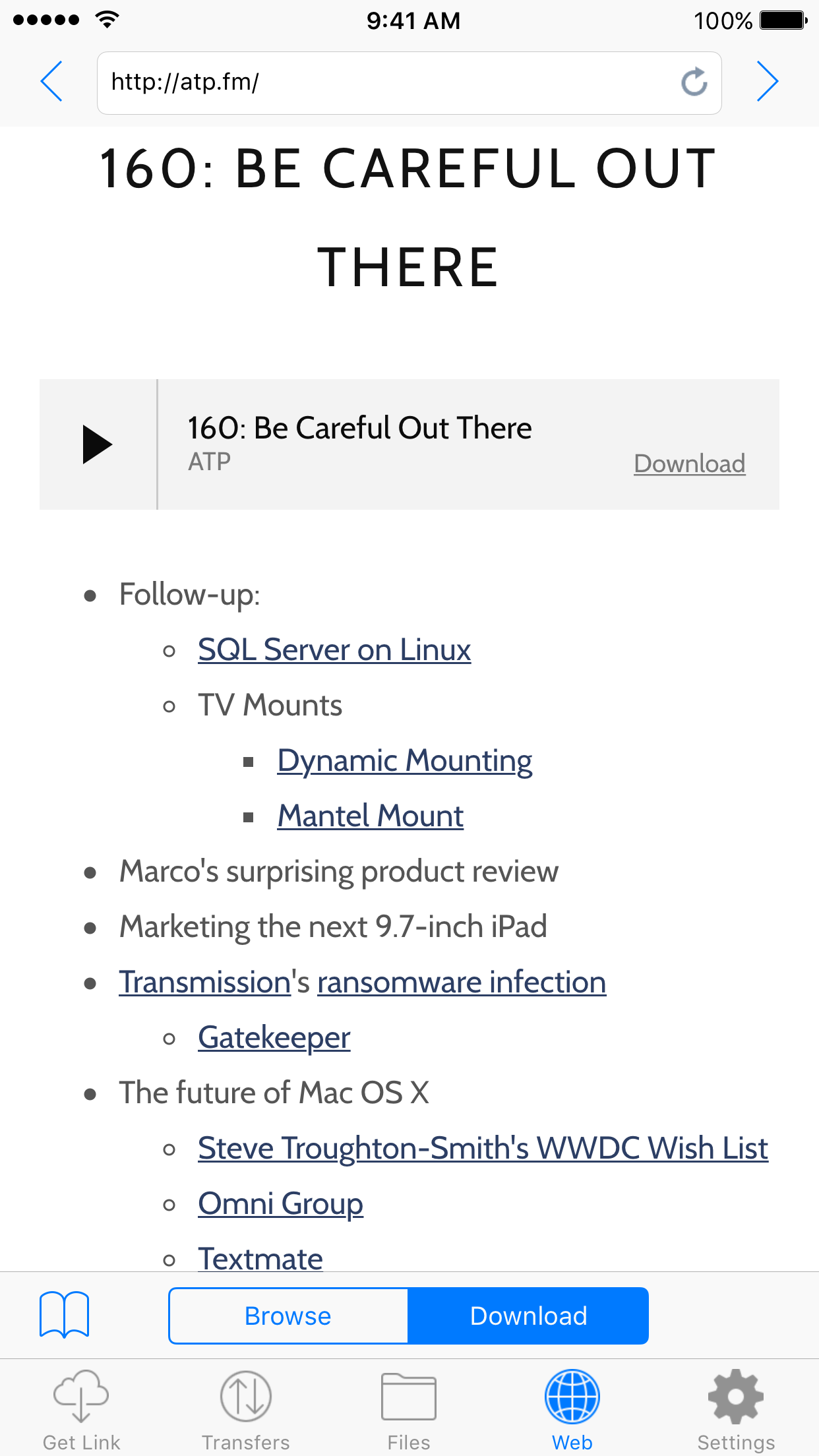
Task: Open the Omni Group link
Action: tap(280, 1204)
